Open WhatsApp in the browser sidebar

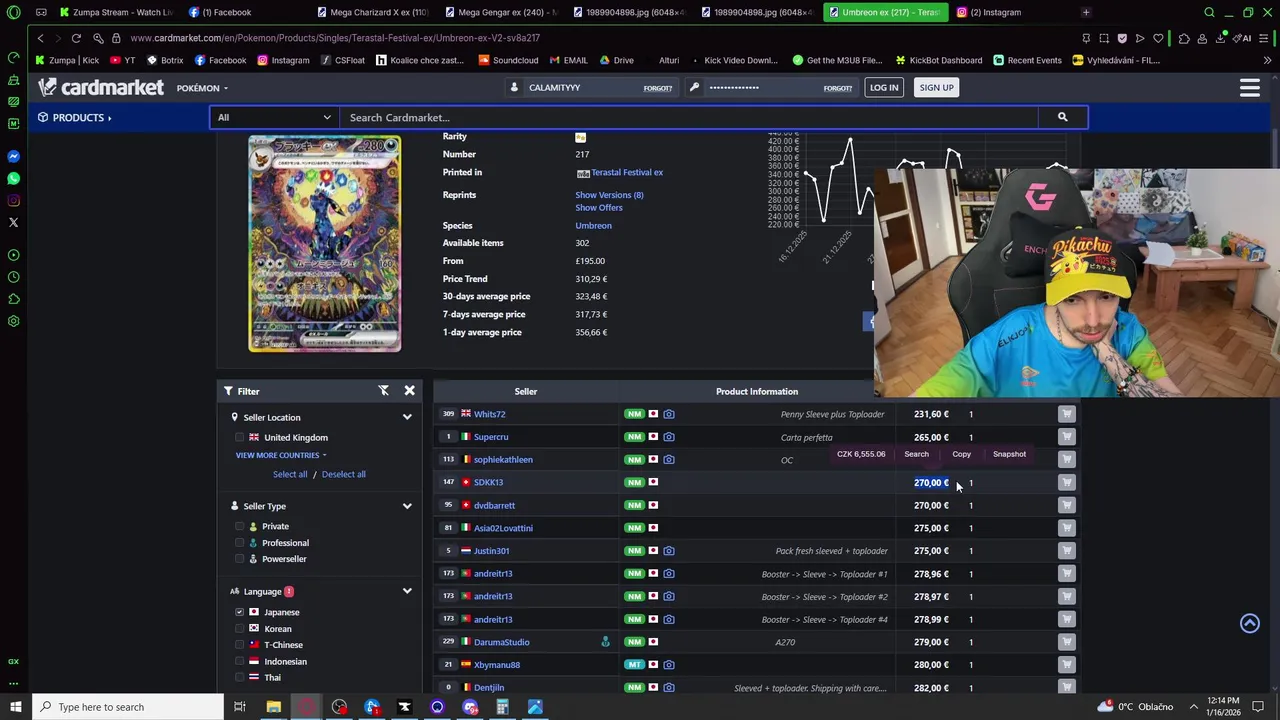click(13, 179)
